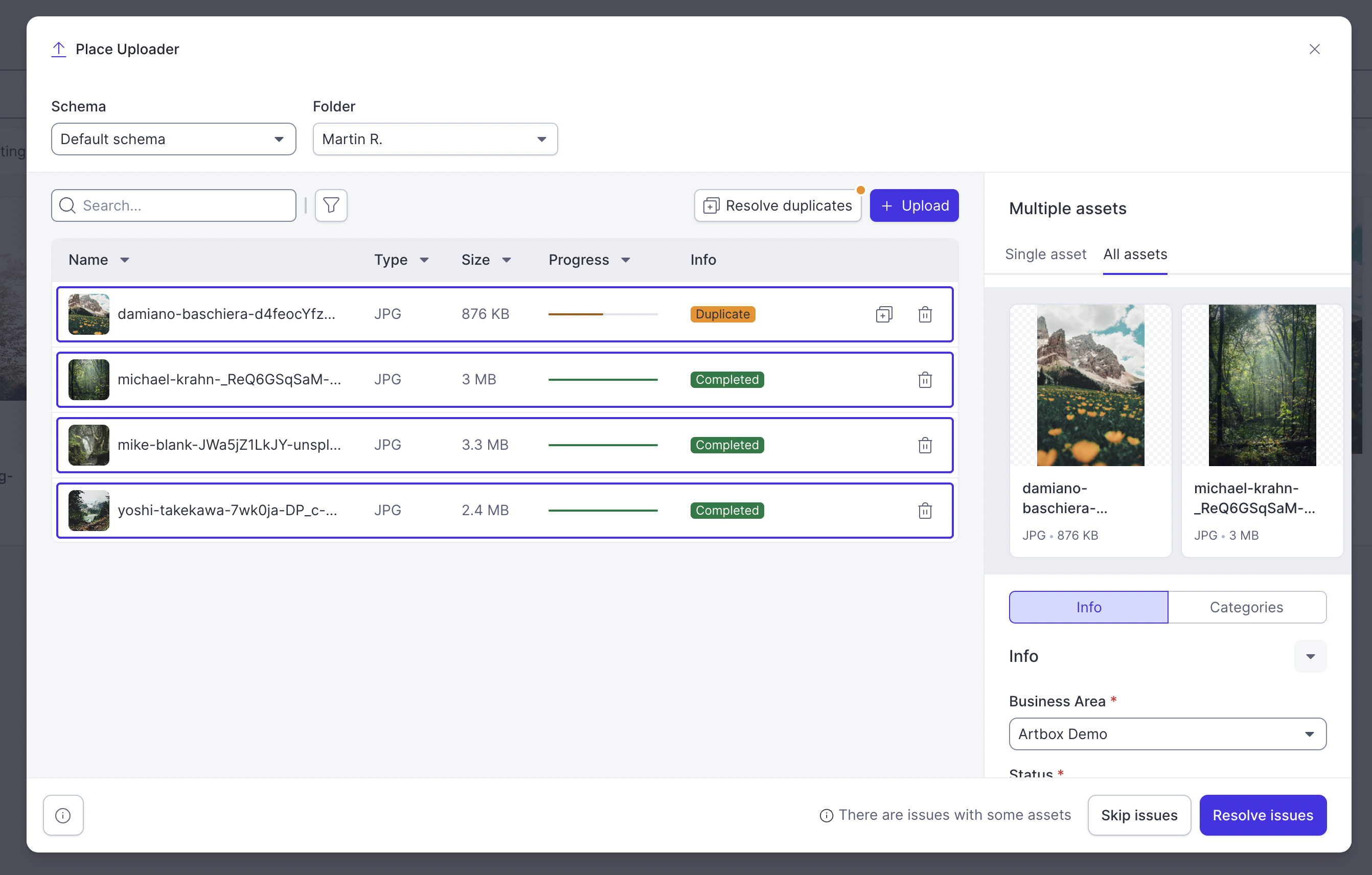Viewport: 1372px width, 875px height.
Task: Click duplicate icon on damiano-baschiera row
Action: 884,314
